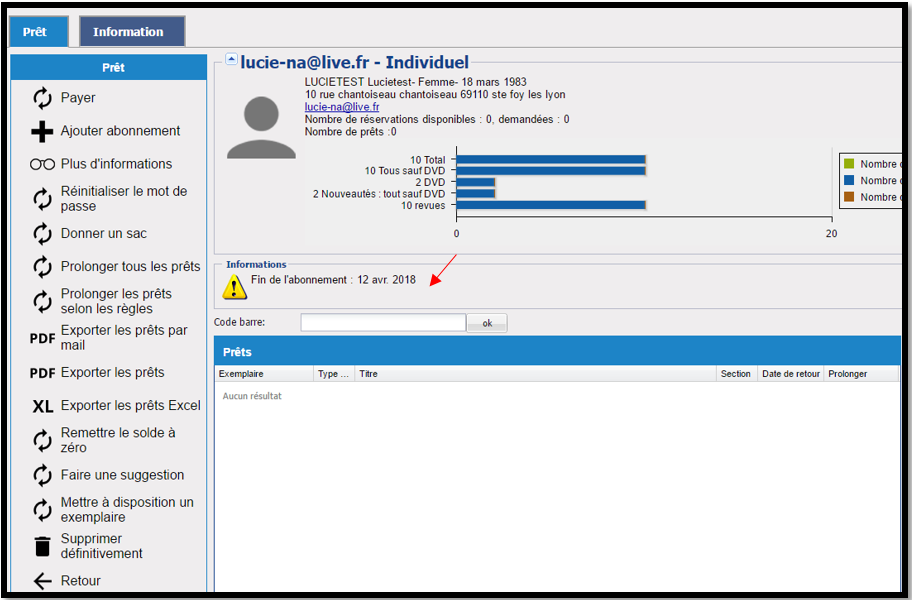
Task: Click the PDF icon for Exporter les prêts par mail
Action: pyautogui.click(x=42, y=338)
